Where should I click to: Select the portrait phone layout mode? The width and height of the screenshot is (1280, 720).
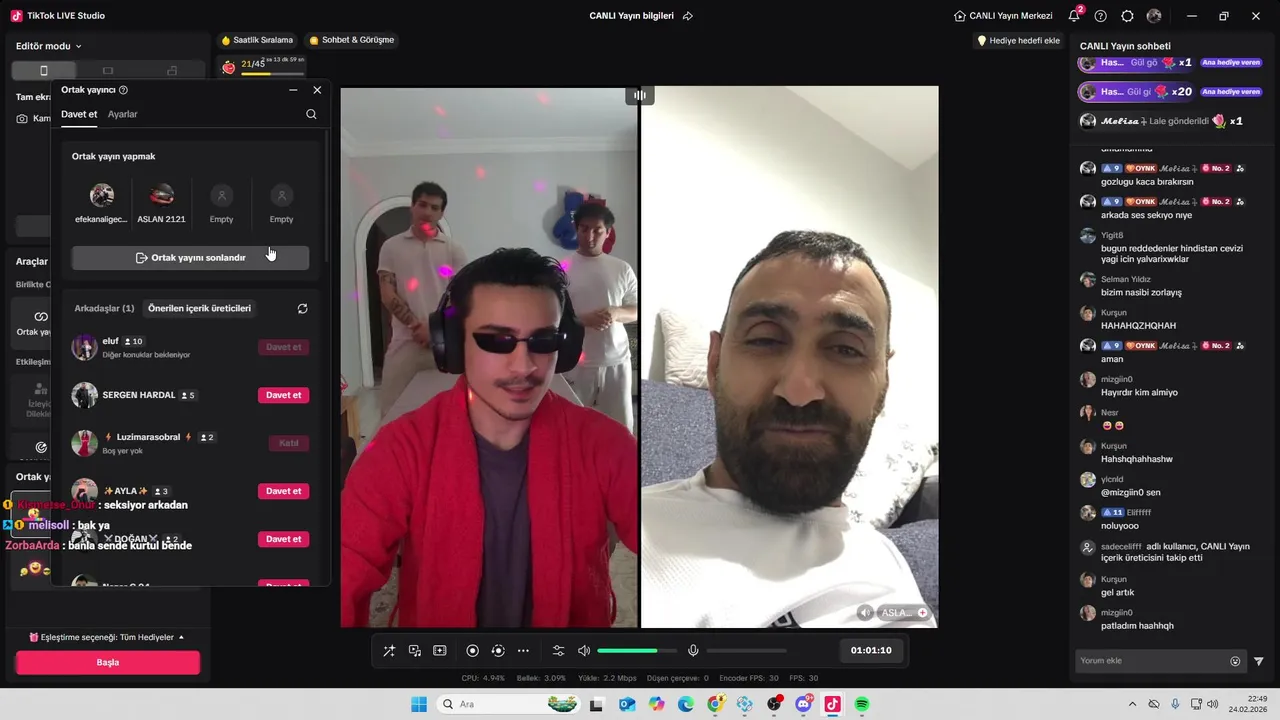point(43,70)
